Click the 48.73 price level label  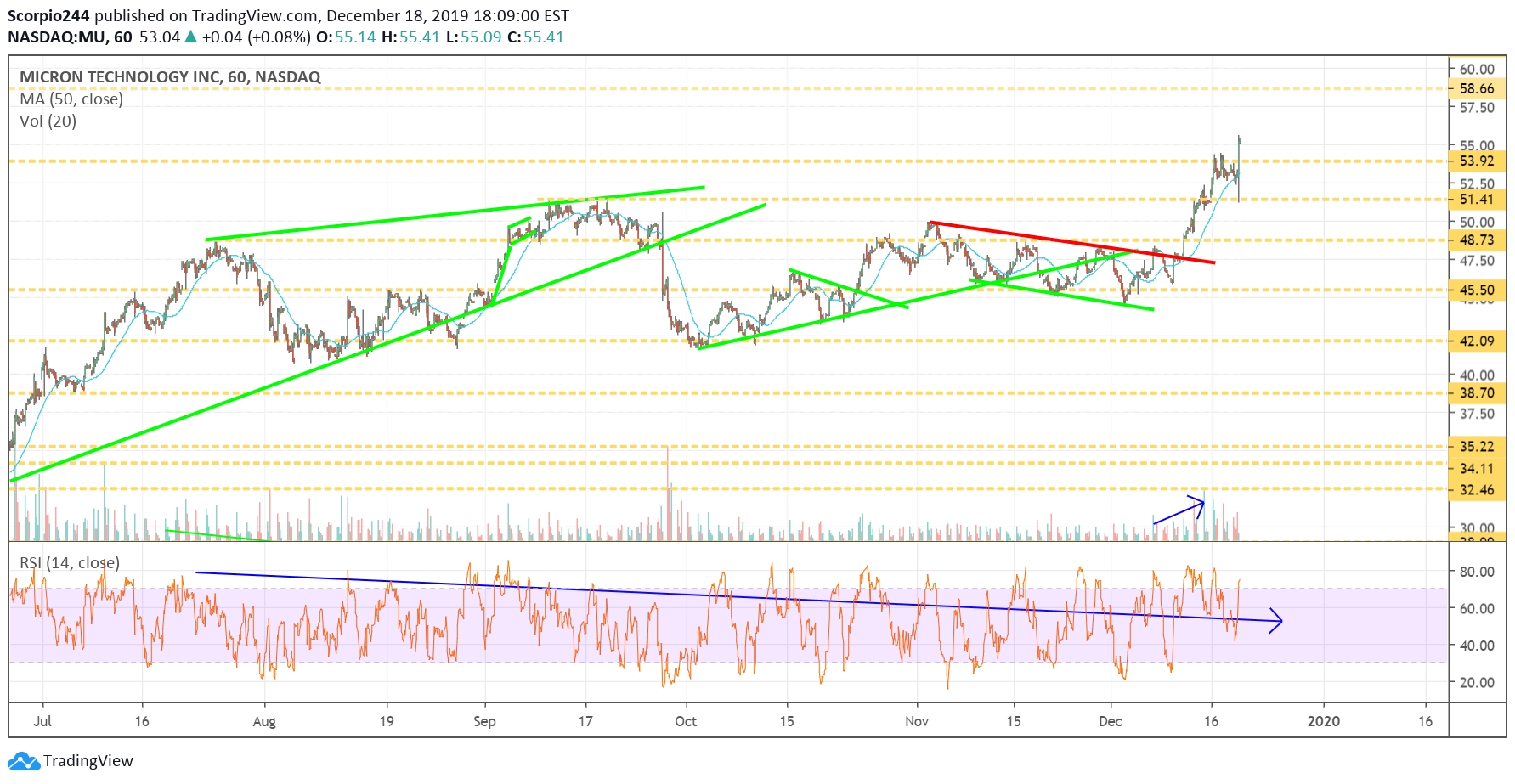pyautogui.click(x=1477, y=240)
